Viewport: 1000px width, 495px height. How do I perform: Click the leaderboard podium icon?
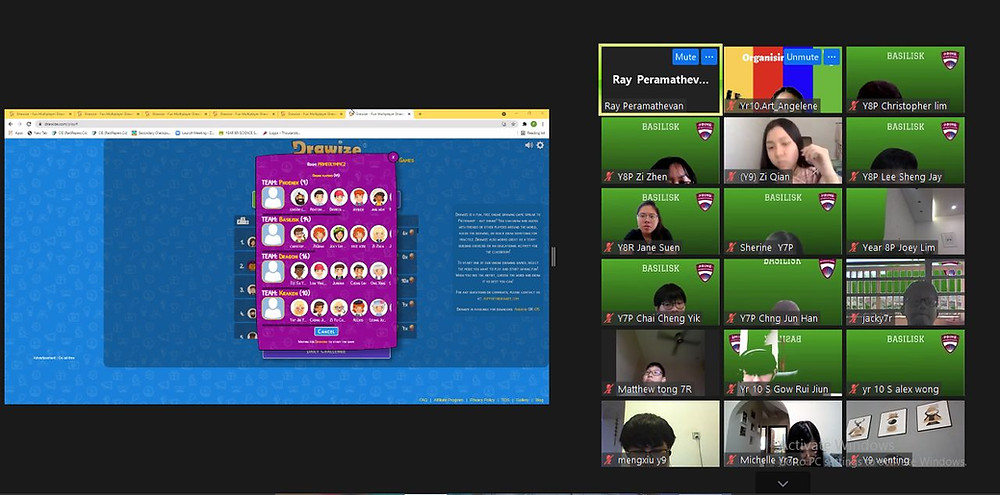[x=242, y=221]
